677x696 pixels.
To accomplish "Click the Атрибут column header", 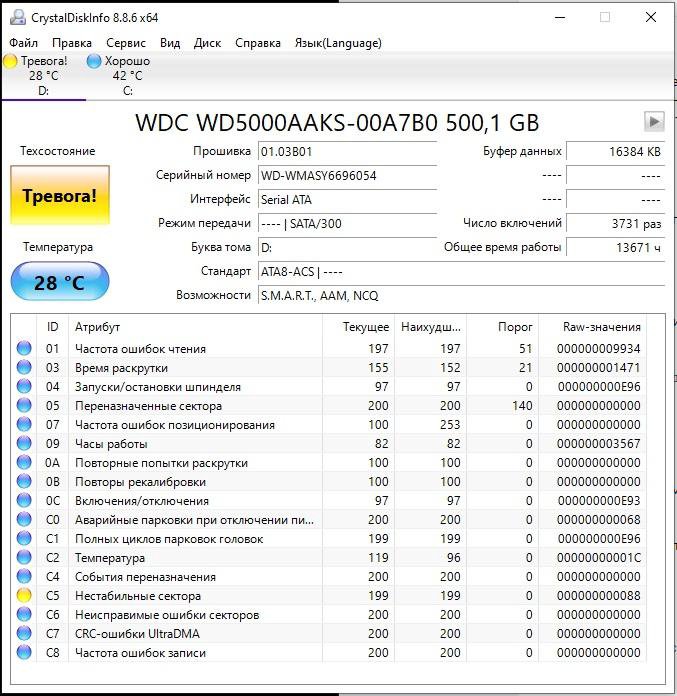I will point(195,327).
